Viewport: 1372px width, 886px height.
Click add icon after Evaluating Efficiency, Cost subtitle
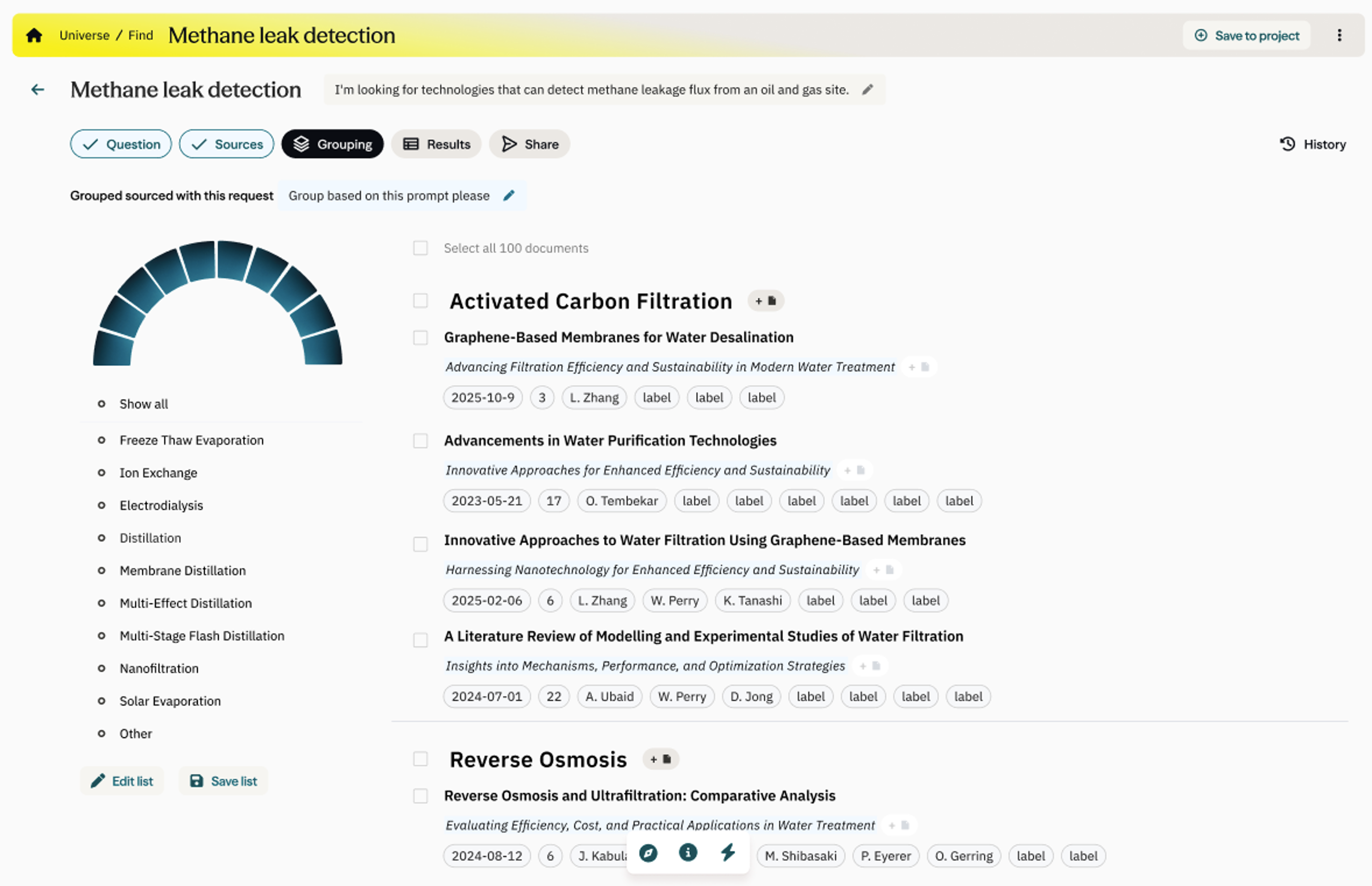click(x=898, y=826)
